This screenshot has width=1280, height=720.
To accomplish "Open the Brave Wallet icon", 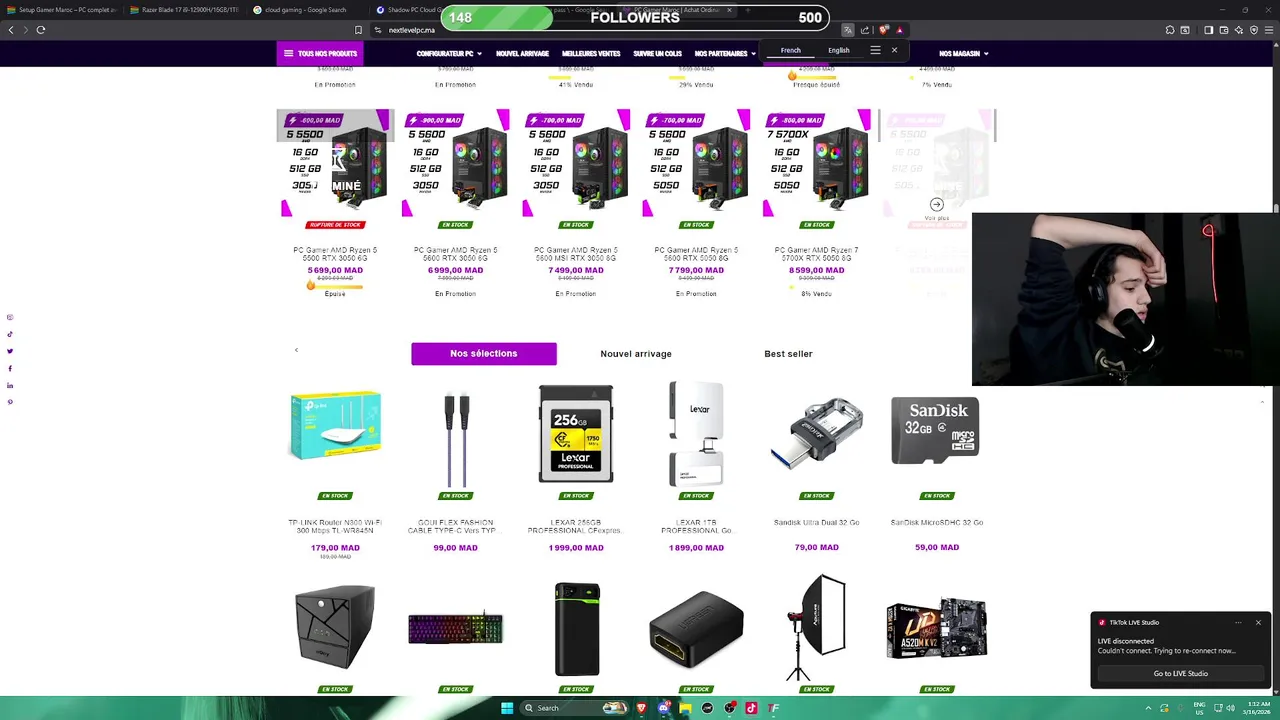I will point(1224,30).
